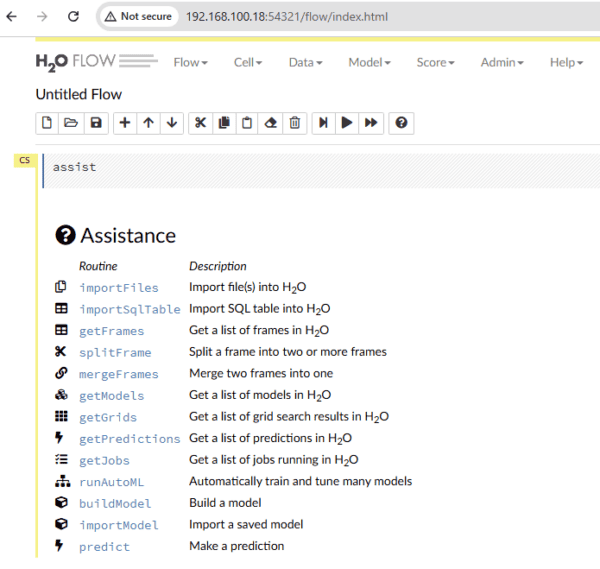Viewport: 600px width, 569px height.
Task: Delete the cell with the trash icon
Action: 295,123
